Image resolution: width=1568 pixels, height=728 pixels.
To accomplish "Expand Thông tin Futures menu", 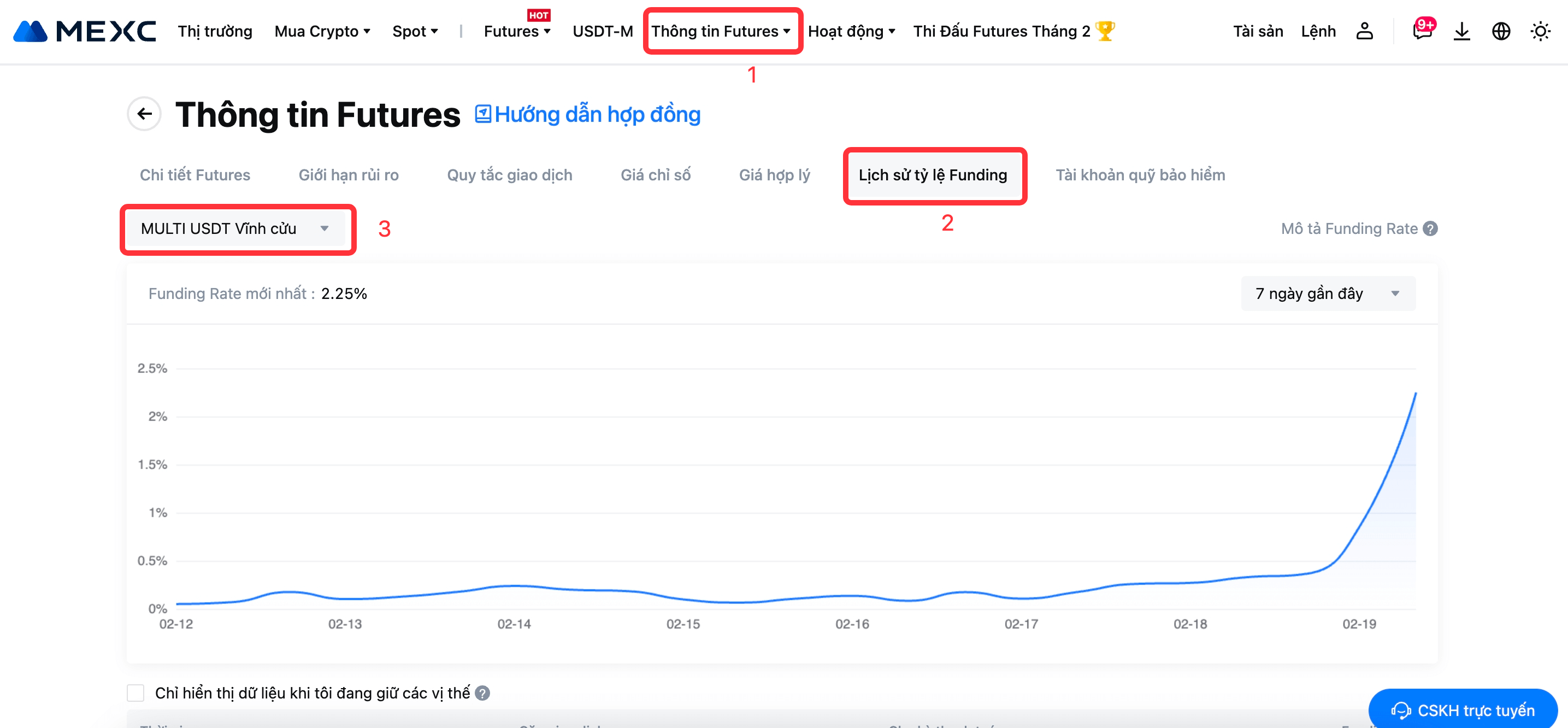I will click(721, 31).
